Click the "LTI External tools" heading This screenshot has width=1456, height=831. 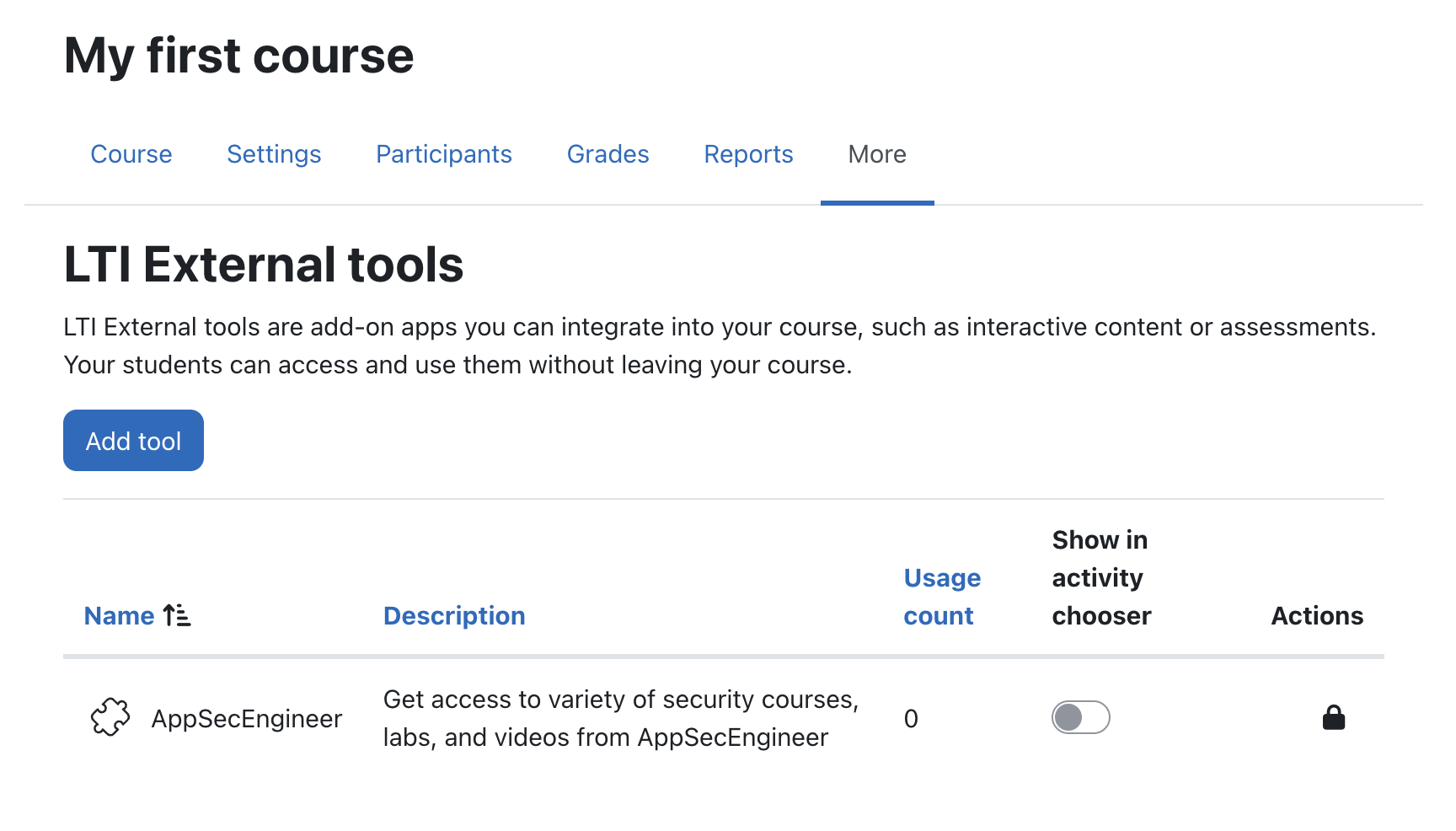pos(263,265)
